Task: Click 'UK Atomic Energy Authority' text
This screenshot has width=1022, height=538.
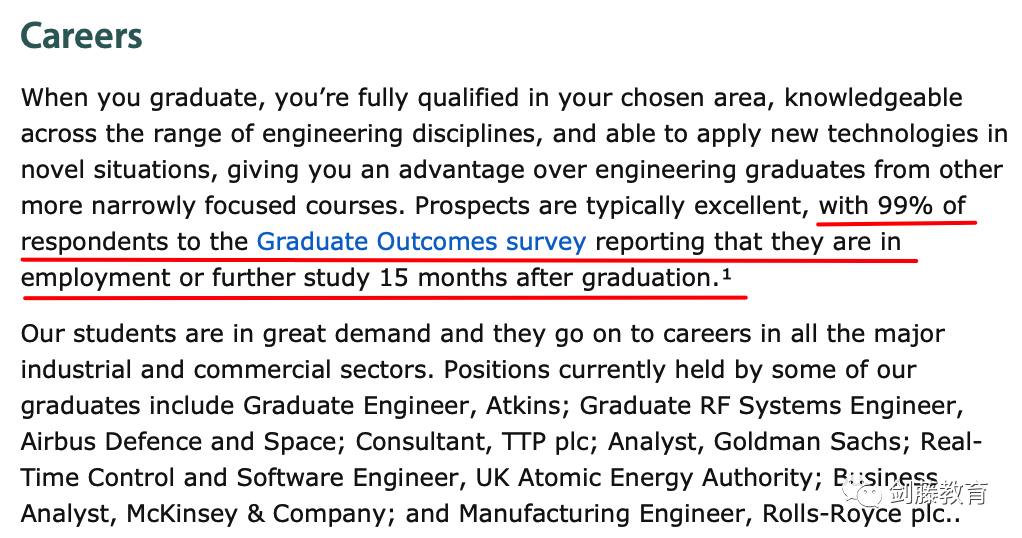Action: coord(644,478)
